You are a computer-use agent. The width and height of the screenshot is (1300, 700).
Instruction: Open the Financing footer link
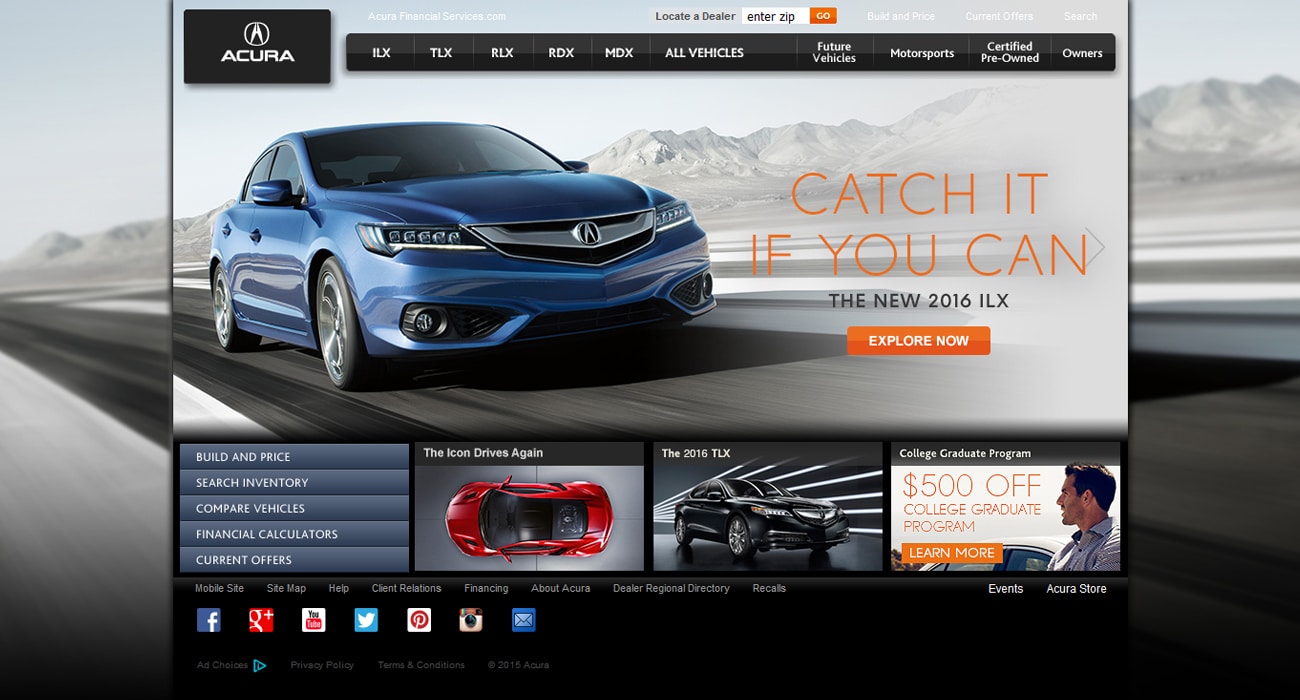(x=486, y=588)
